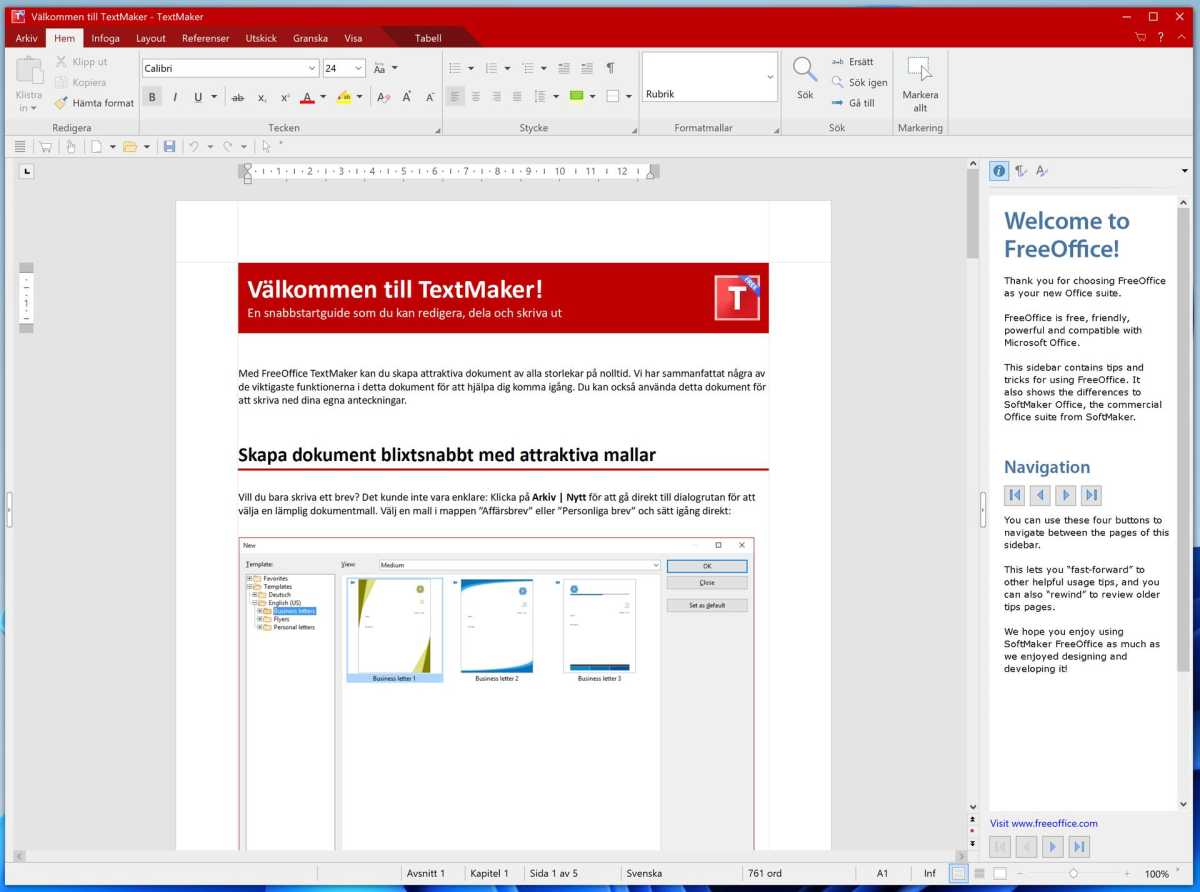Click the save diskette icon in quick toolbar
This screenshot has width=1200, height=892.
pos(169,146)
